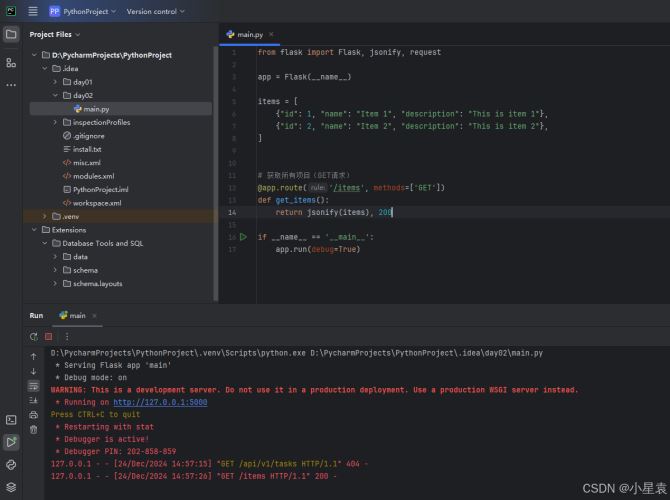Select workspace.xml in the project tree
Screen dimensions: 670x500
96,203
